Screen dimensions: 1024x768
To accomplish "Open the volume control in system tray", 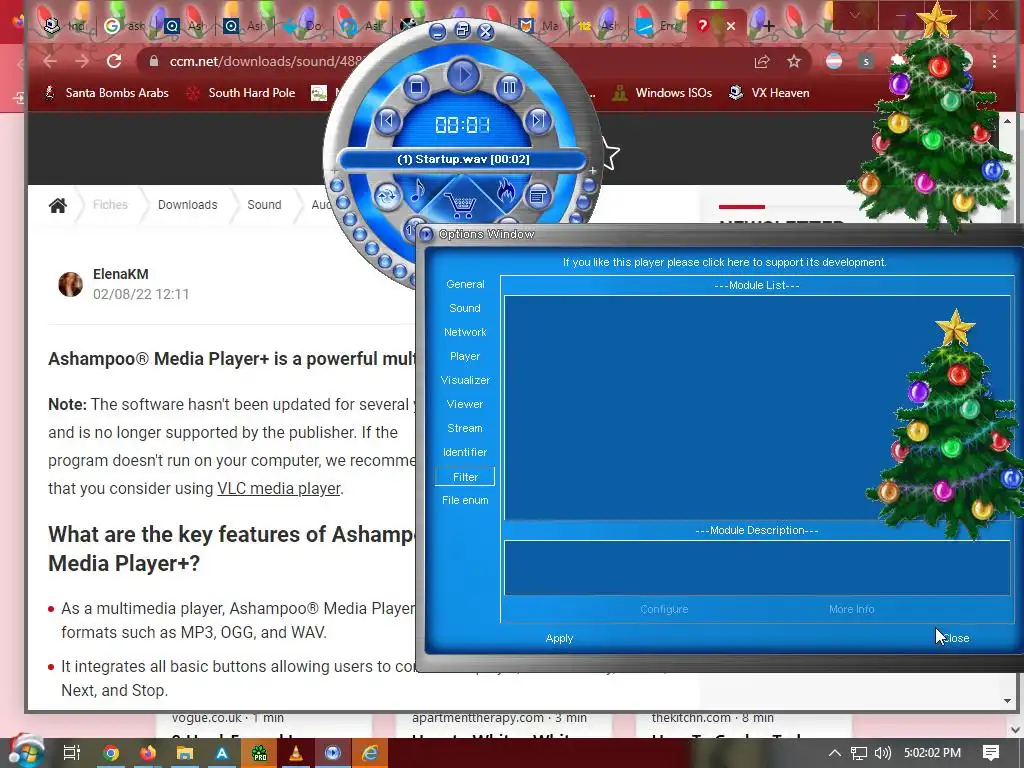I will point(882,753).
